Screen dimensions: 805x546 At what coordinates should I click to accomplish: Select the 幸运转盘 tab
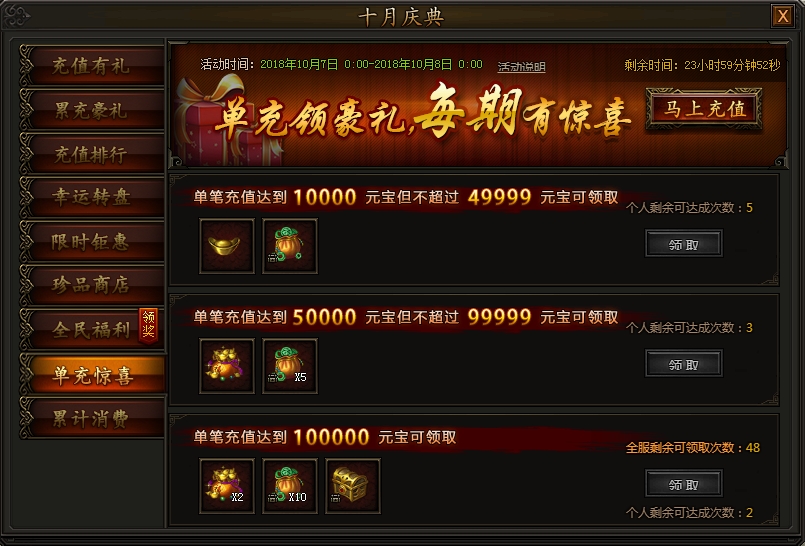pos(92,198)
